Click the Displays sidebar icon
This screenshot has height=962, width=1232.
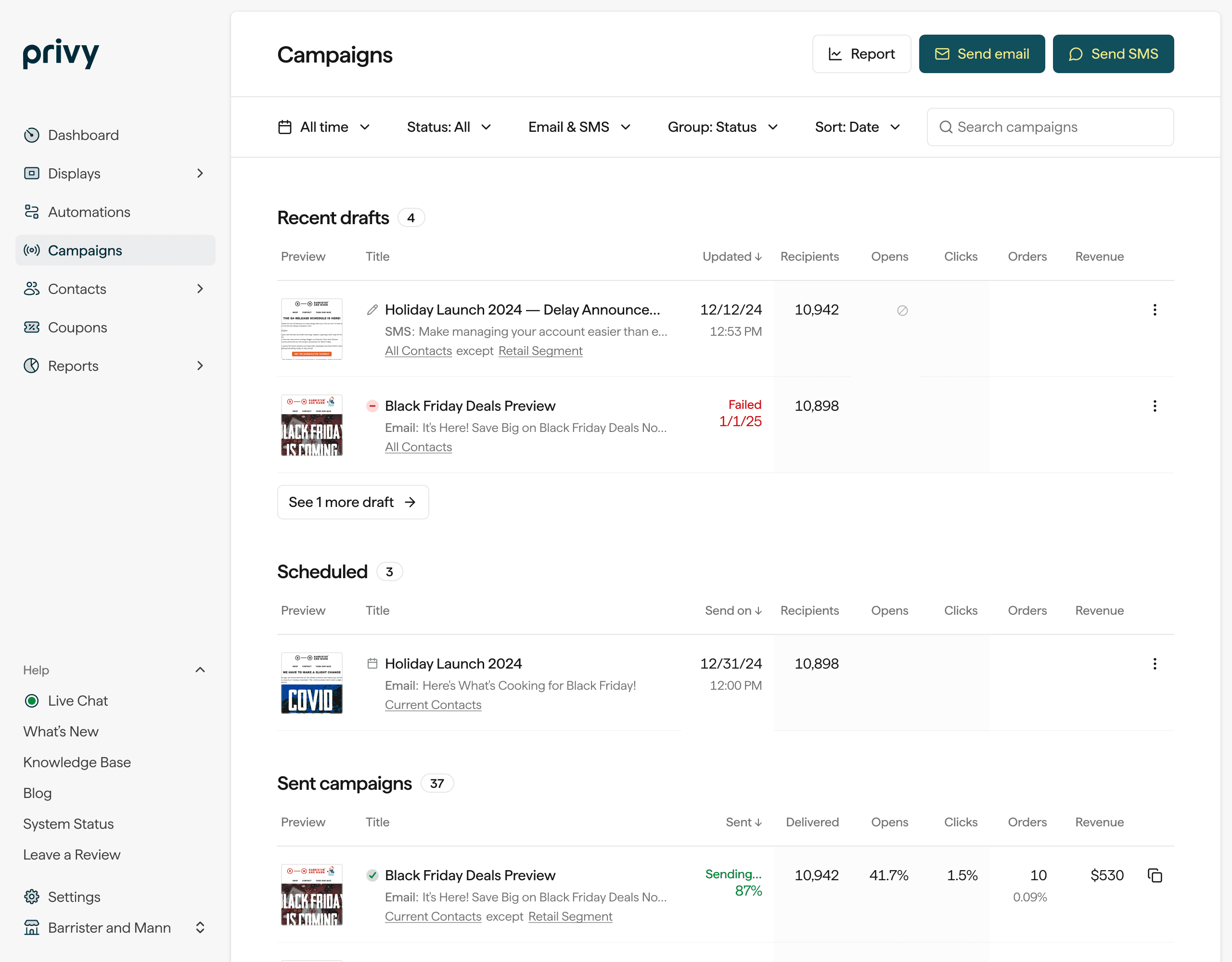click(32, 173)
